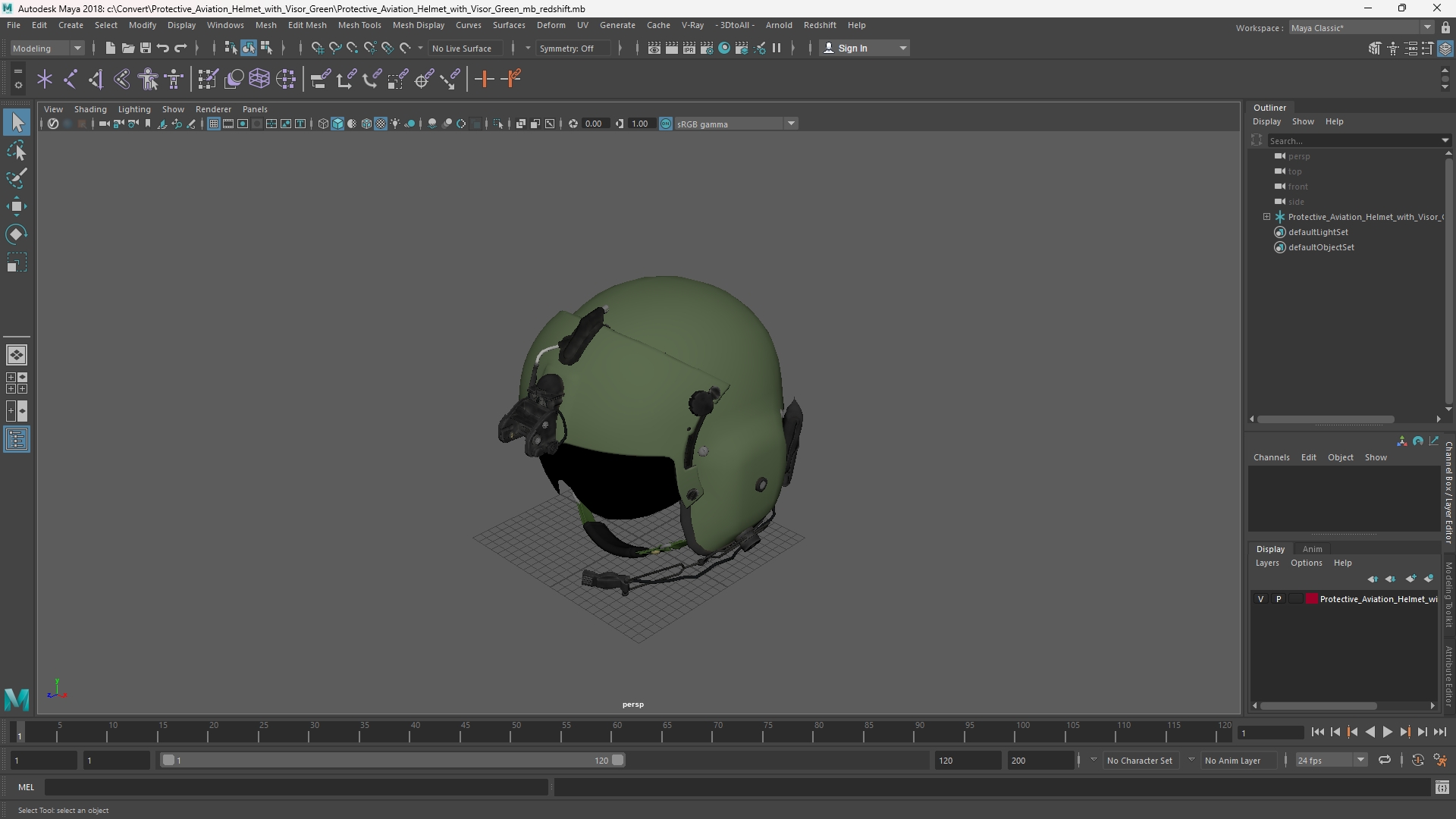The image size is (1456, 819).
Task: Switch to four view layout
Action: click(17, 383)
